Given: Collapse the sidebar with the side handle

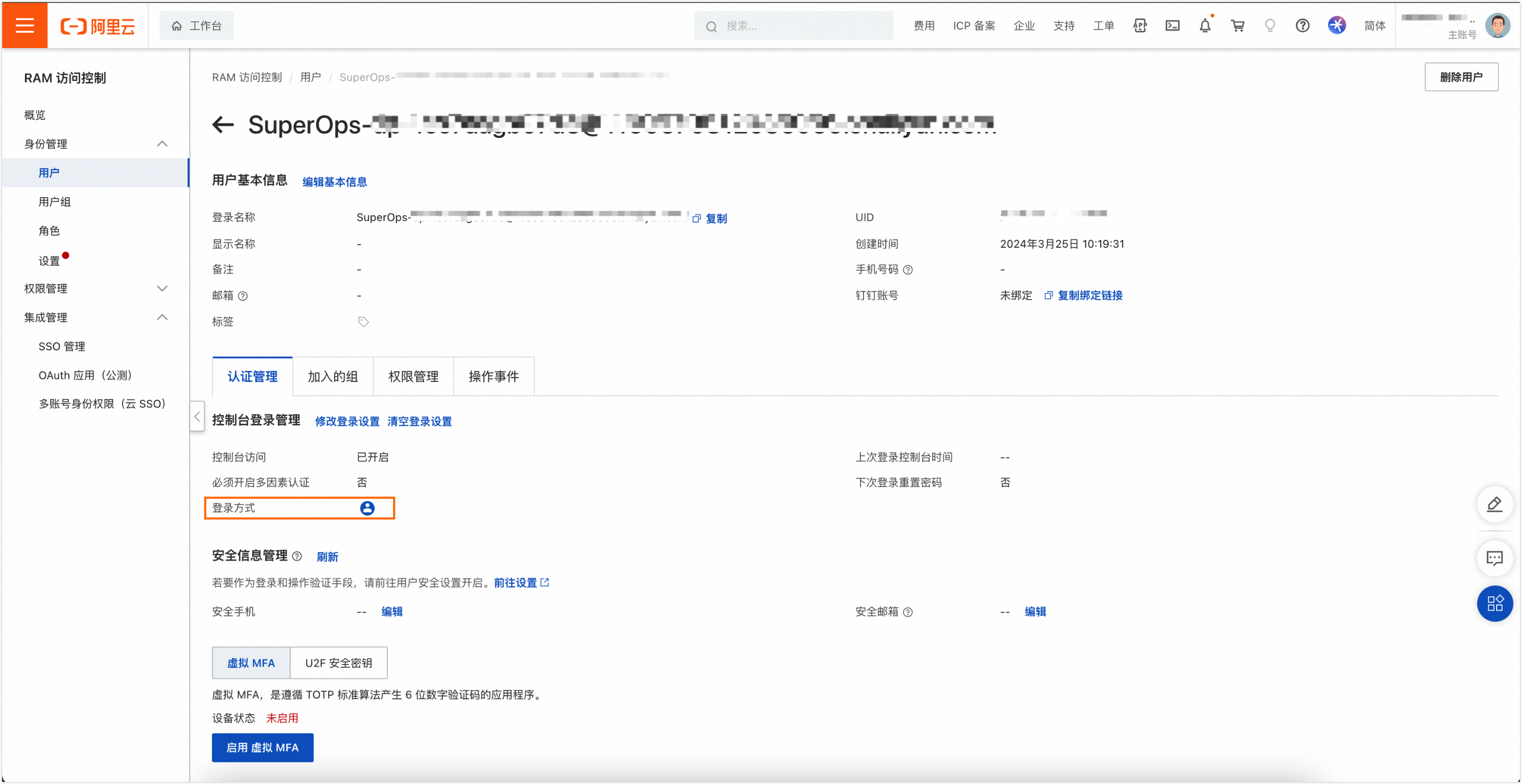Looking at the screenshot, I should coord(197,416).
